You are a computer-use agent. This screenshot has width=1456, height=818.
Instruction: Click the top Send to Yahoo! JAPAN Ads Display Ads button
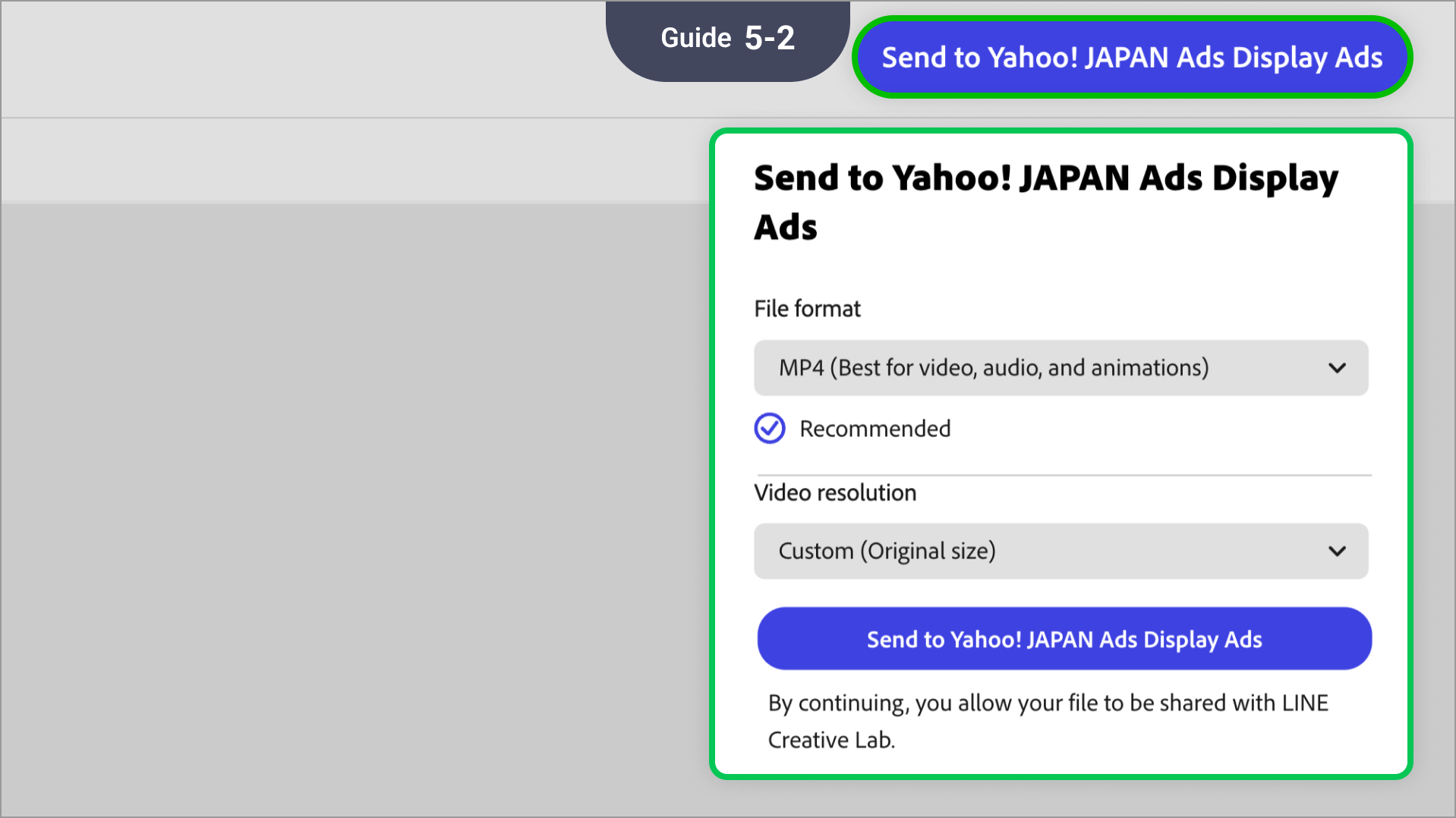click(1132, 58)
